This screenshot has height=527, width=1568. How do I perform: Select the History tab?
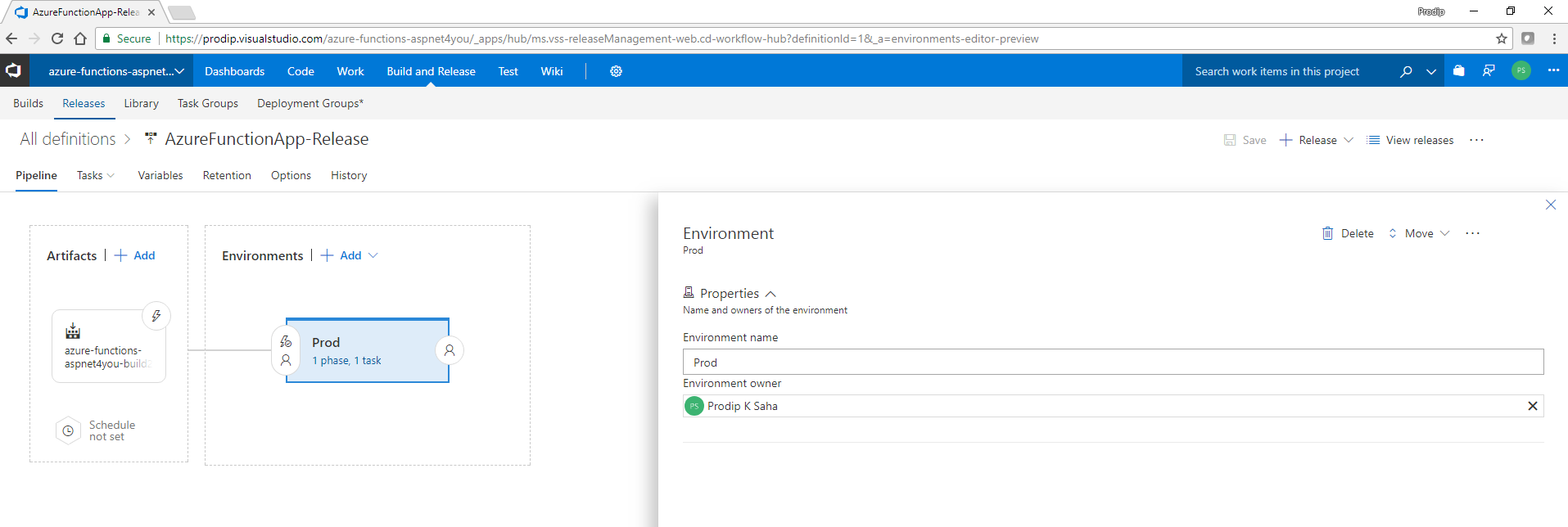pos(349,175)
